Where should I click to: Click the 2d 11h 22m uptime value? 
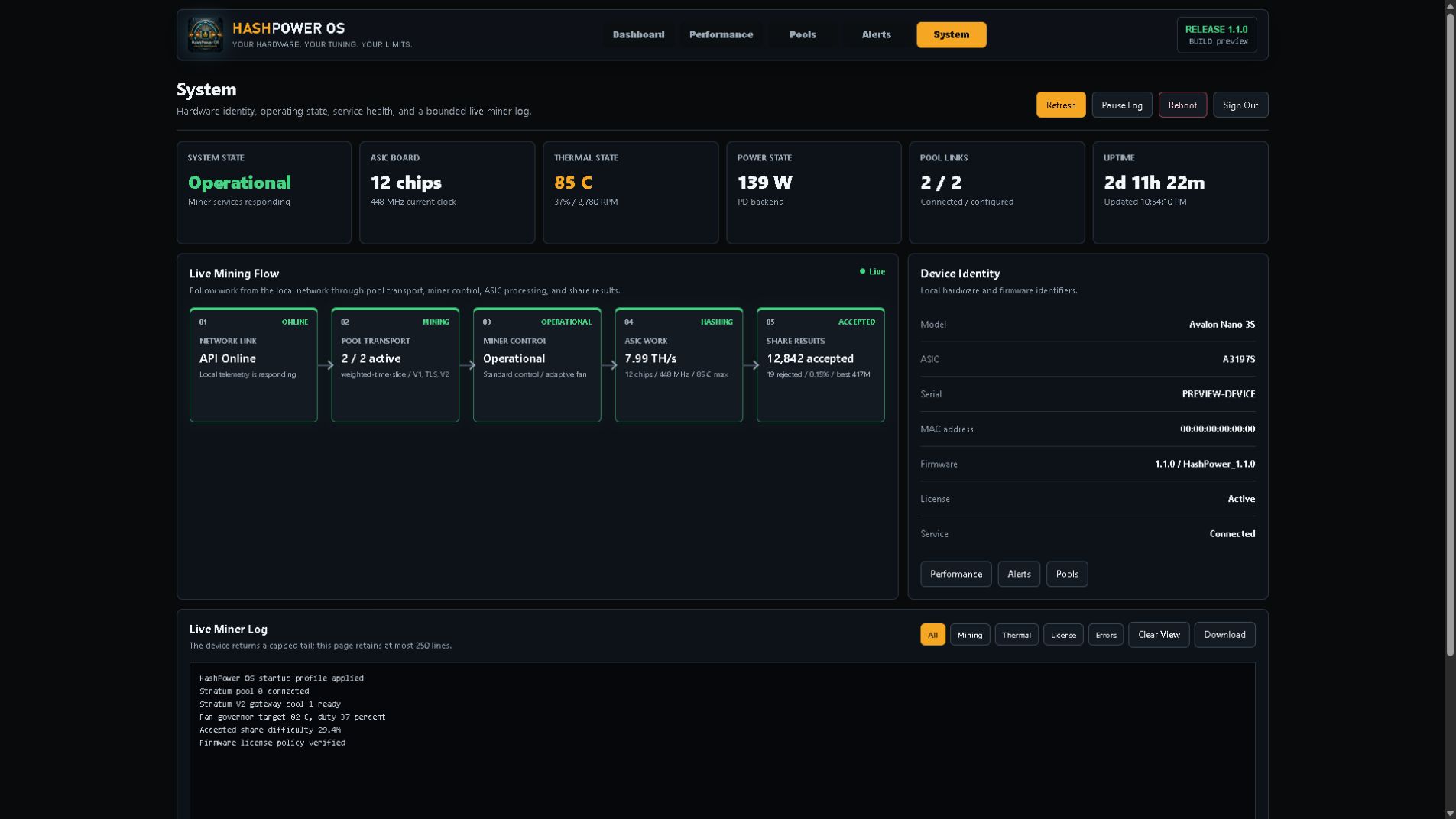click(1154, 183)
